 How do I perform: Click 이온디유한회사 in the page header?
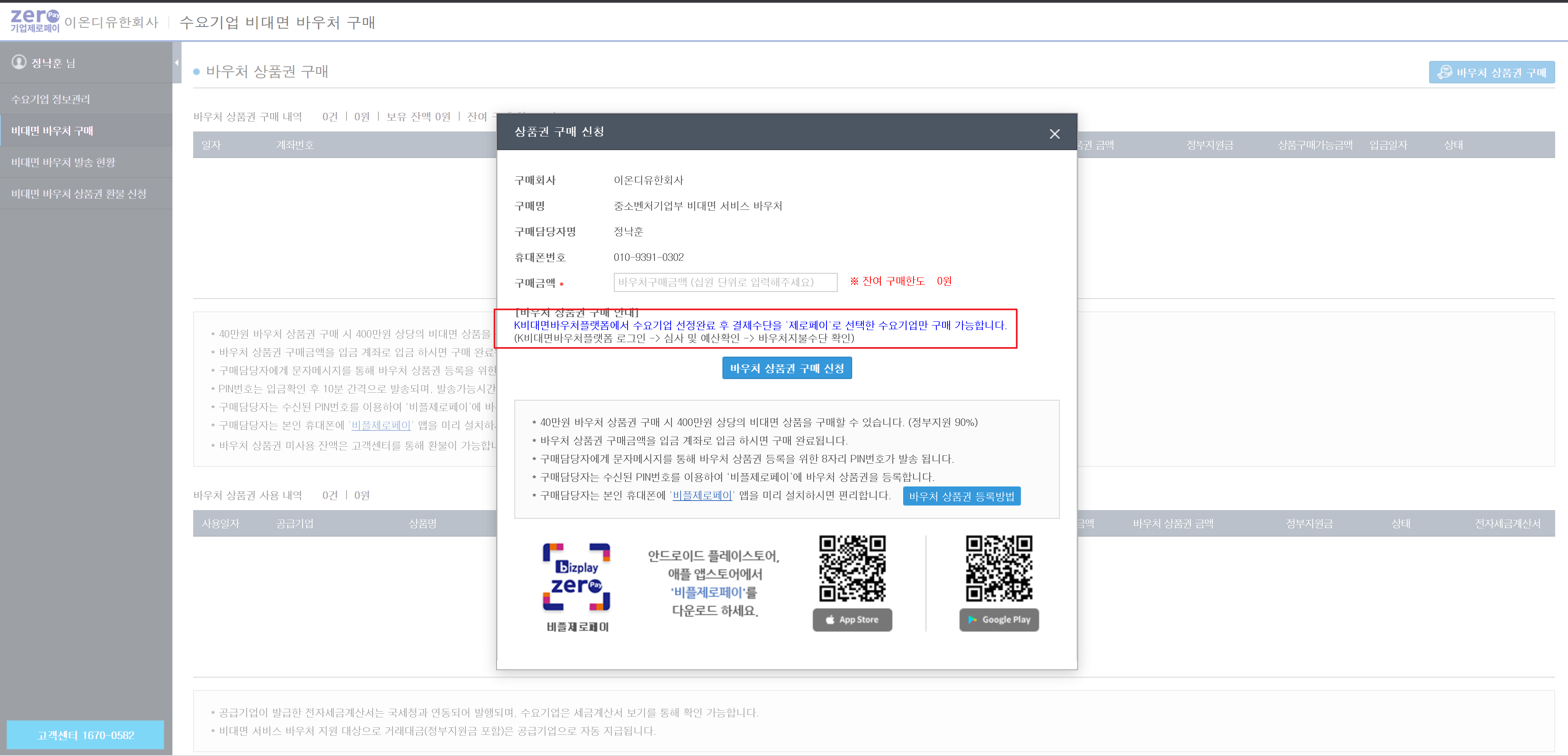pos(111,22)
